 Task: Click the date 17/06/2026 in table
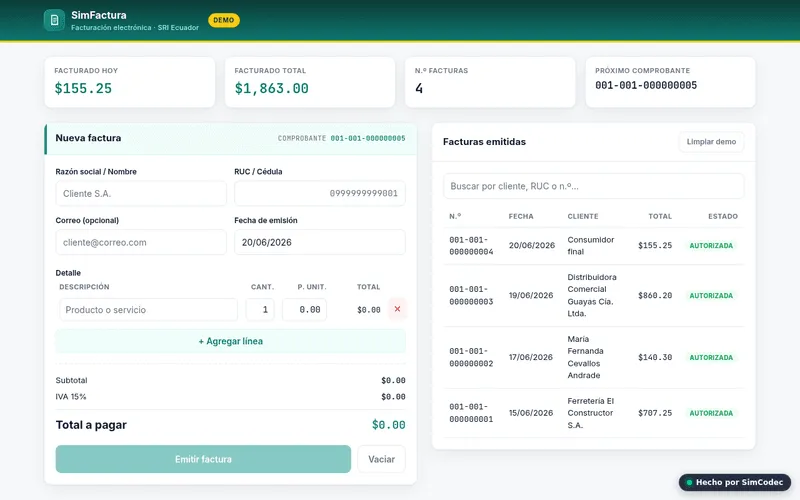click(x=531, y=357)
